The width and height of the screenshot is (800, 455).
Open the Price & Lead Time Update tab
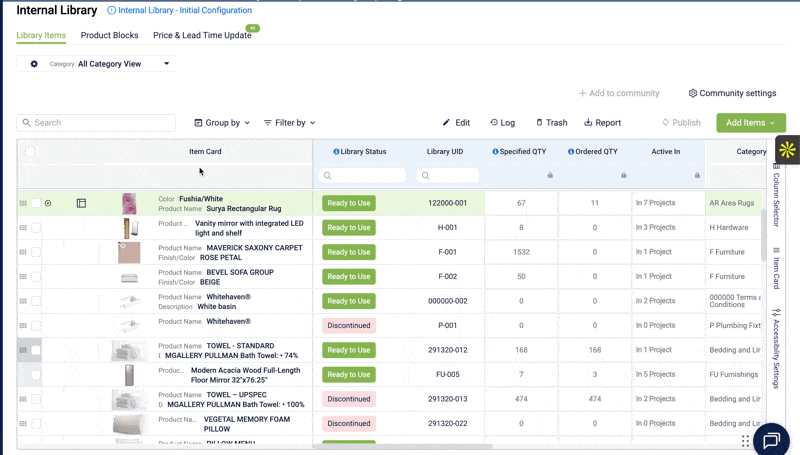pos(202,35)
